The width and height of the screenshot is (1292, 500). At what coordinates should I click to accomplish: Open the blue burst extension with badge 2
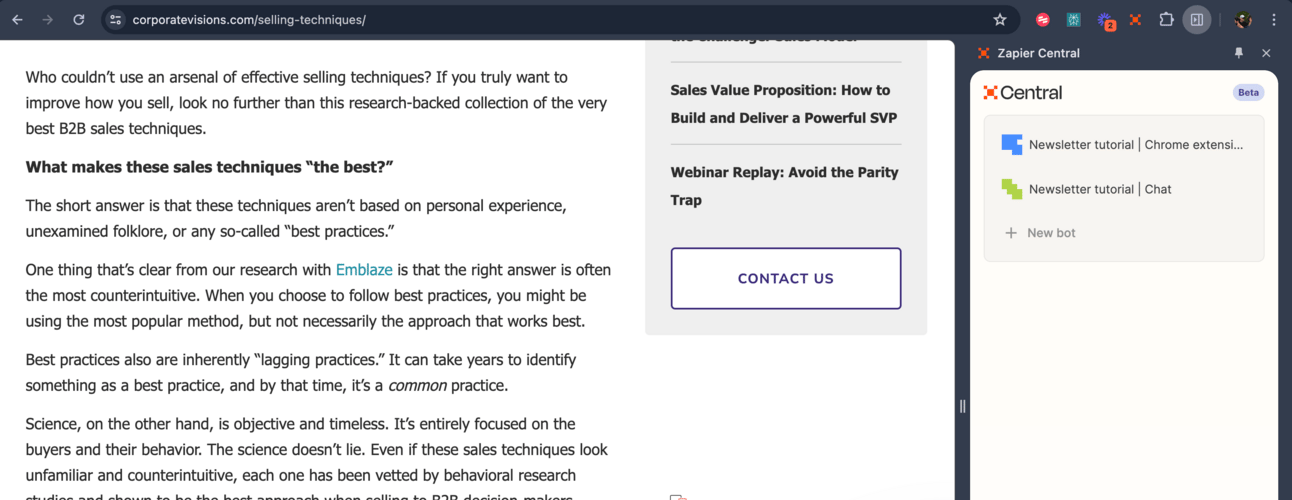(x=1105, y=20)
